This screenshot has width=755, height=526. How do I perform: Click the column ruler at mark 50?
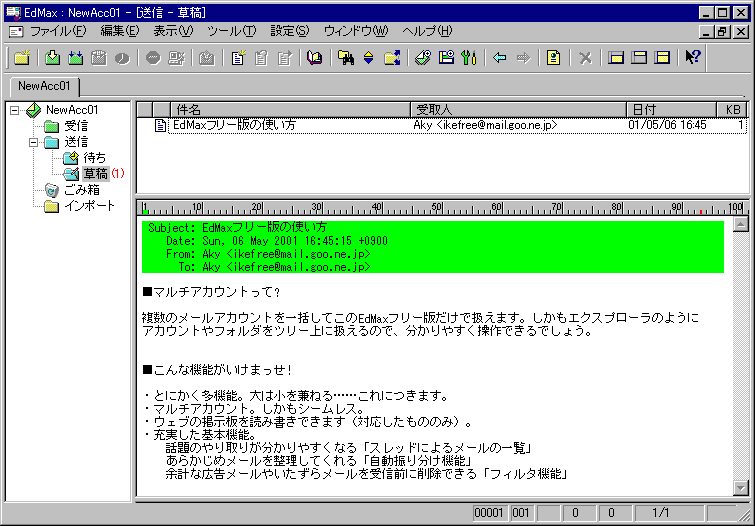[436, 207]
